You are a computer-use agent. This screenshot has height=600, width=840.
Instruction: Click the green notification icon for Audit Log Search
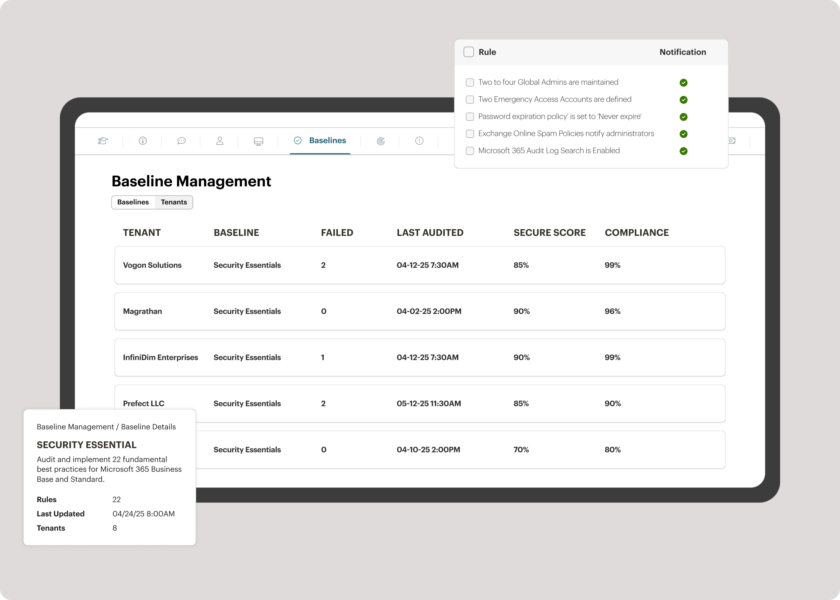click(684, 150)
